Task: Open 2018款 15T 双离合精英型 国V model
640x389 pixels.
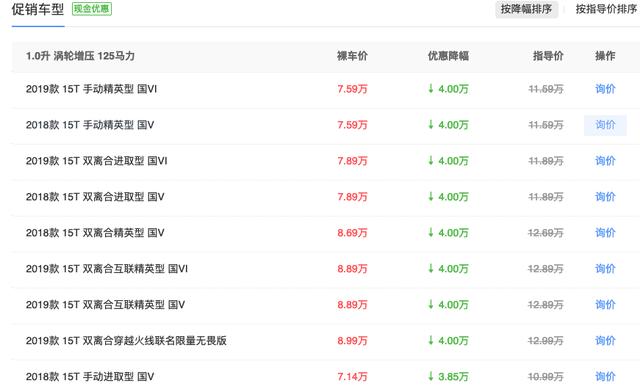Action: [x=95, y=233]
